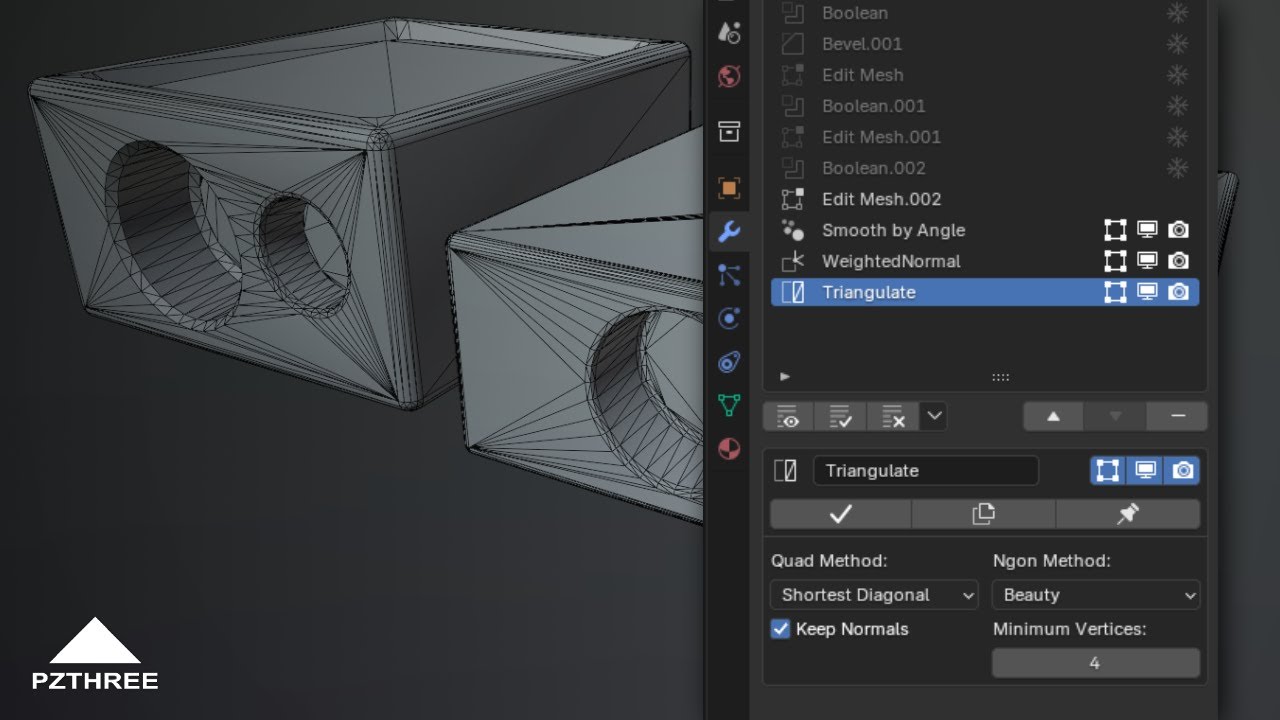The width and height of the screenshot is (1280, 720).
Task: Open the World properties tab
Action: [729, 76]
